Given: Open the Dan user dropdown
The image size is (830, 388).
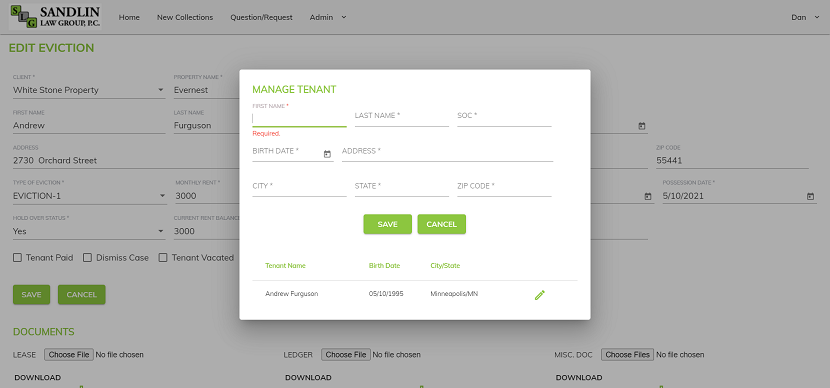Looking at the screenshot, I should click(805, 17).
